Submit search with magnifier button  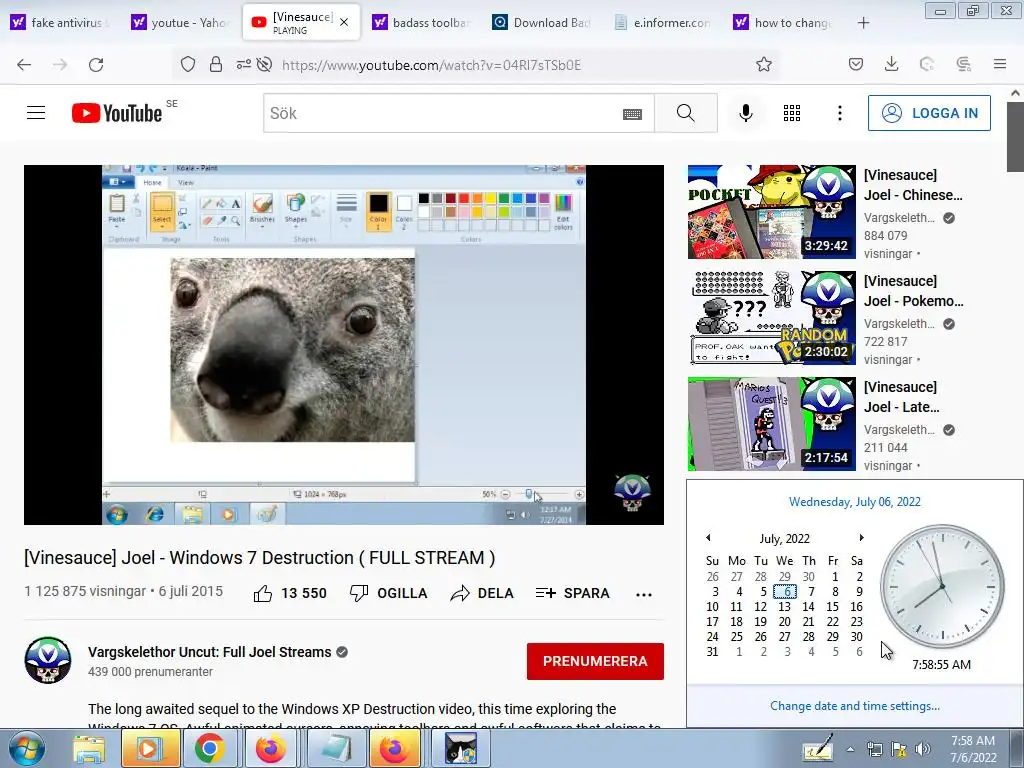tap(686, 113)
